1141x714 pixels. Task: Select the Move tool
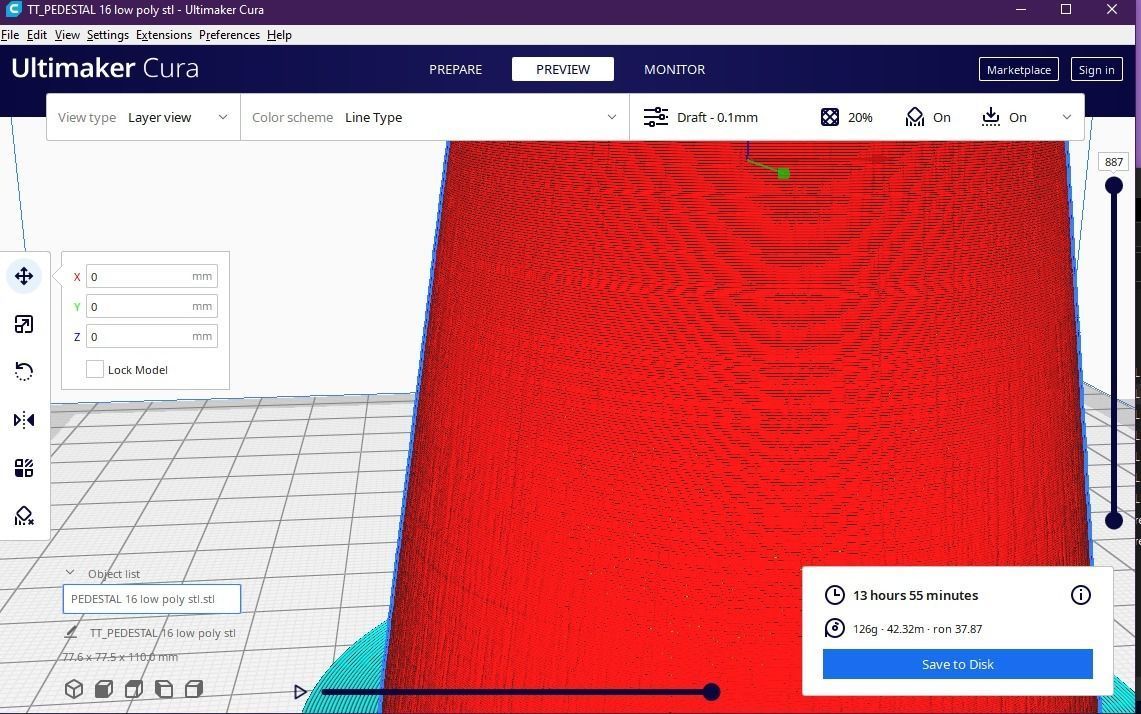(24, 276)
